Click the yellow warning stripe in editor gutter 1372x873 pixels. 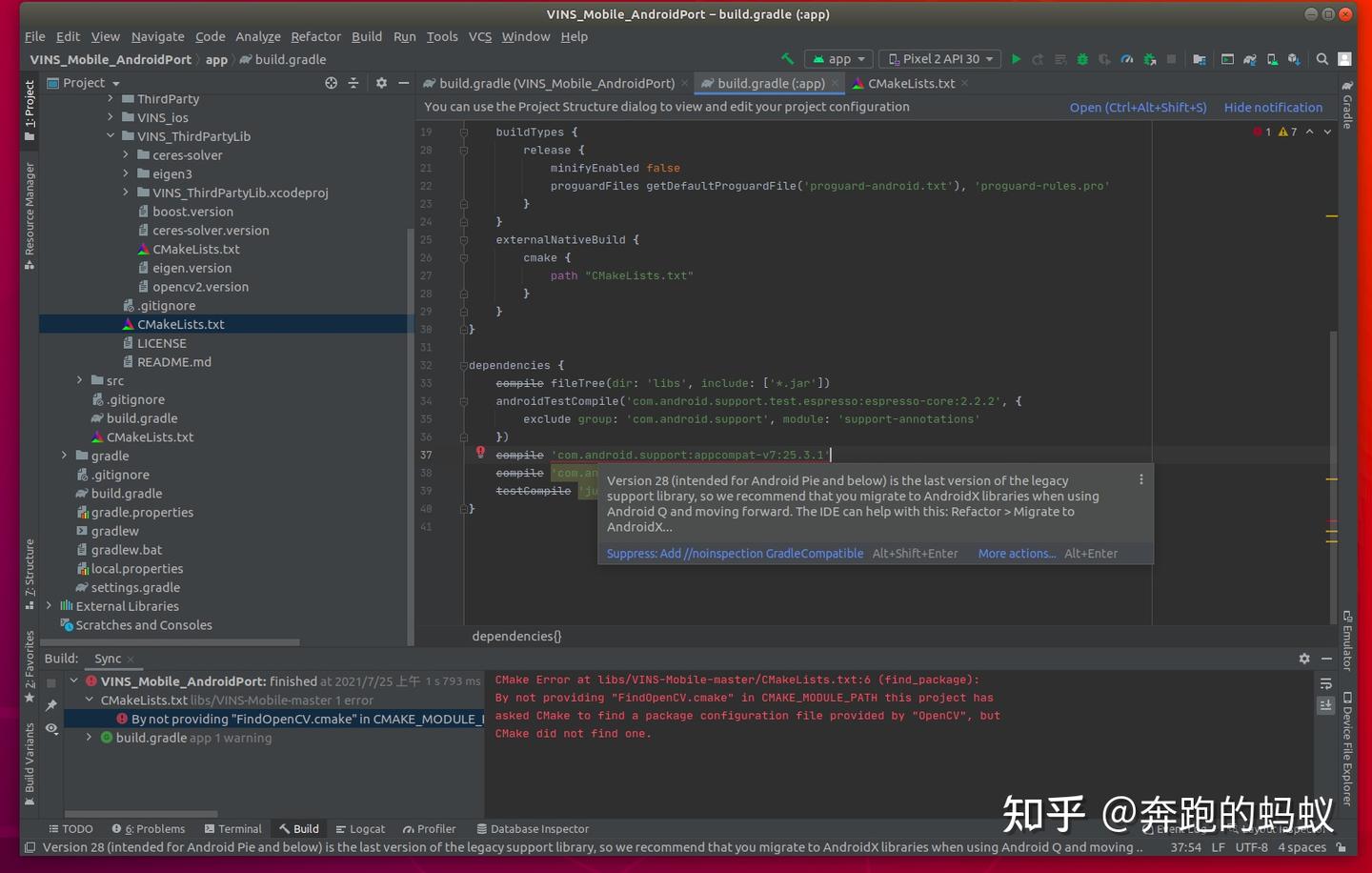(1332, 216)
